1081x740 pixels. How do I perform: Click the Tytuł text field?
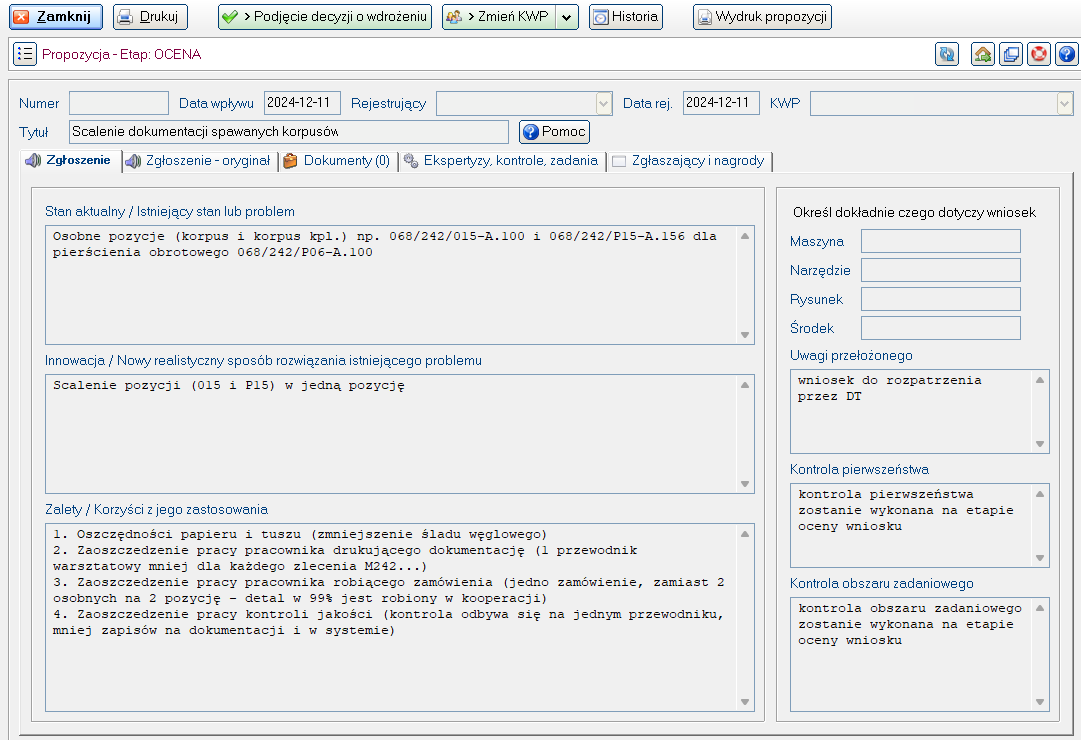(289, 132)
